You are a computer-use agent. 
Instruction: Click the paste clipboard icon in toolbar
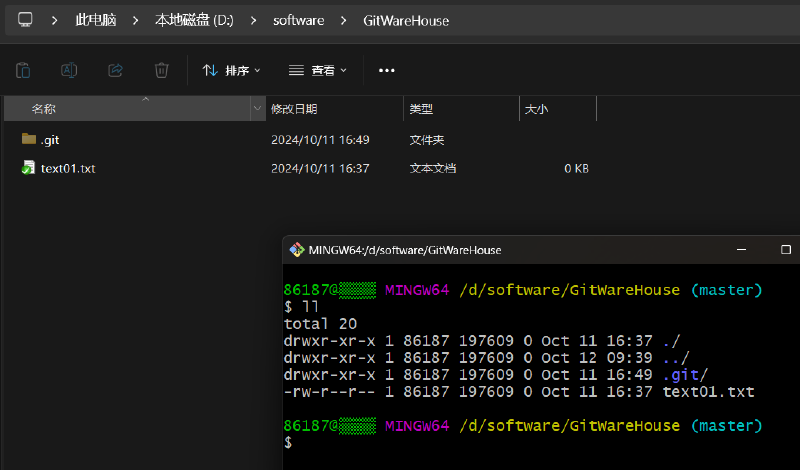(x=23, y=70)
